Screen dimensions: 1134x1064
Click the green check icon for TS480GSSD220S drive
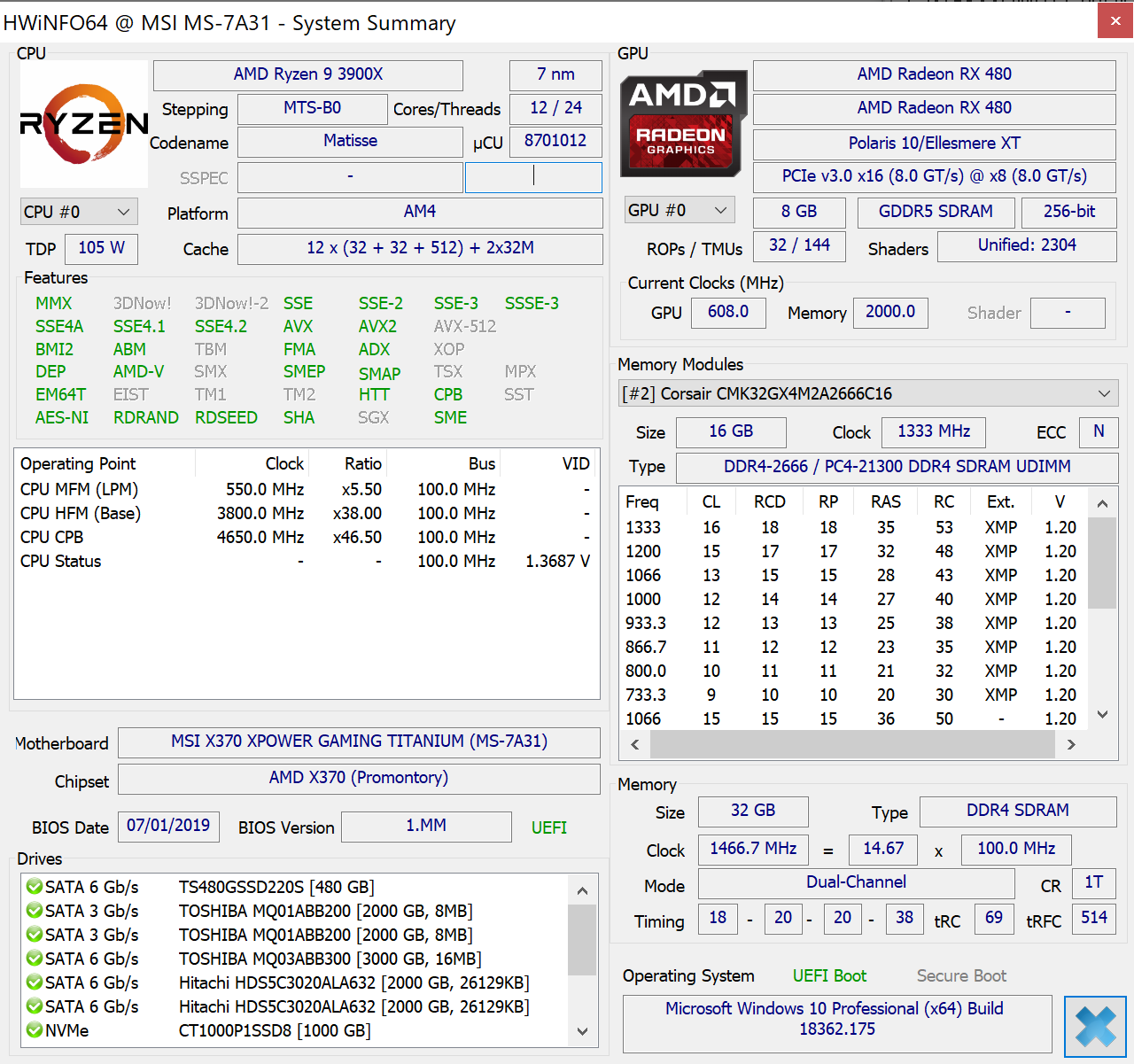[35, 887]
